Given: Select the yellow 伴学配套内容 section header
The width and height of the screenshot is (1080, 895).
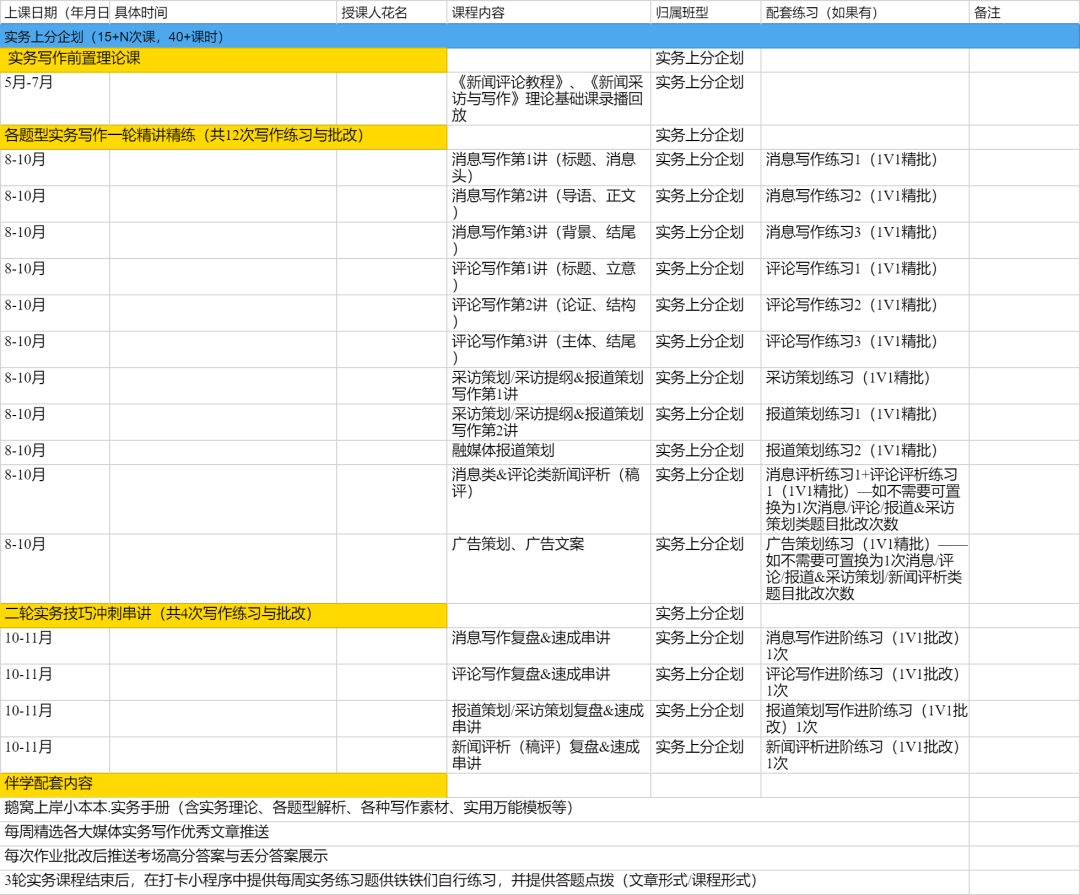Looking at the screenshot, I should point(224,785).
